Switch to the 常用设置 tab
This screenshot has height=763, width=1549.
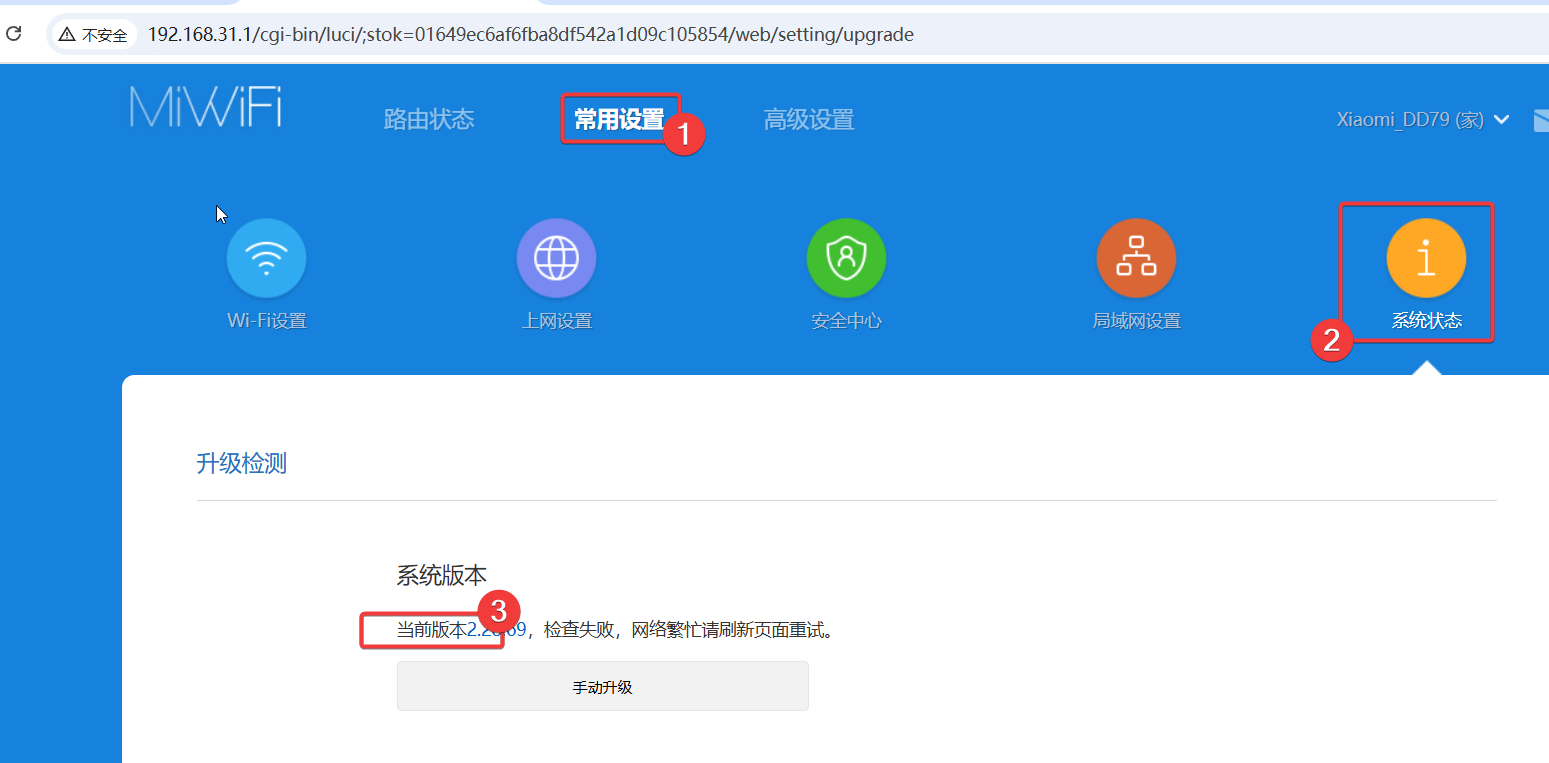click(x=618, y=120)
